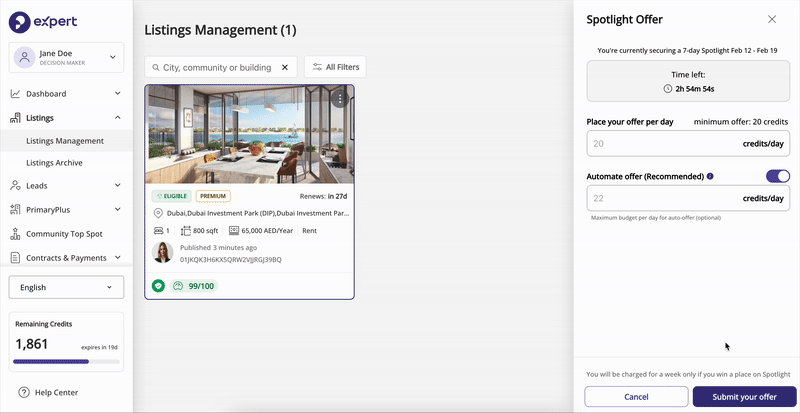Click the 65,000 AED/Year price icon
The width and height of the screenshot is (800, 413).
click(234, 231)
